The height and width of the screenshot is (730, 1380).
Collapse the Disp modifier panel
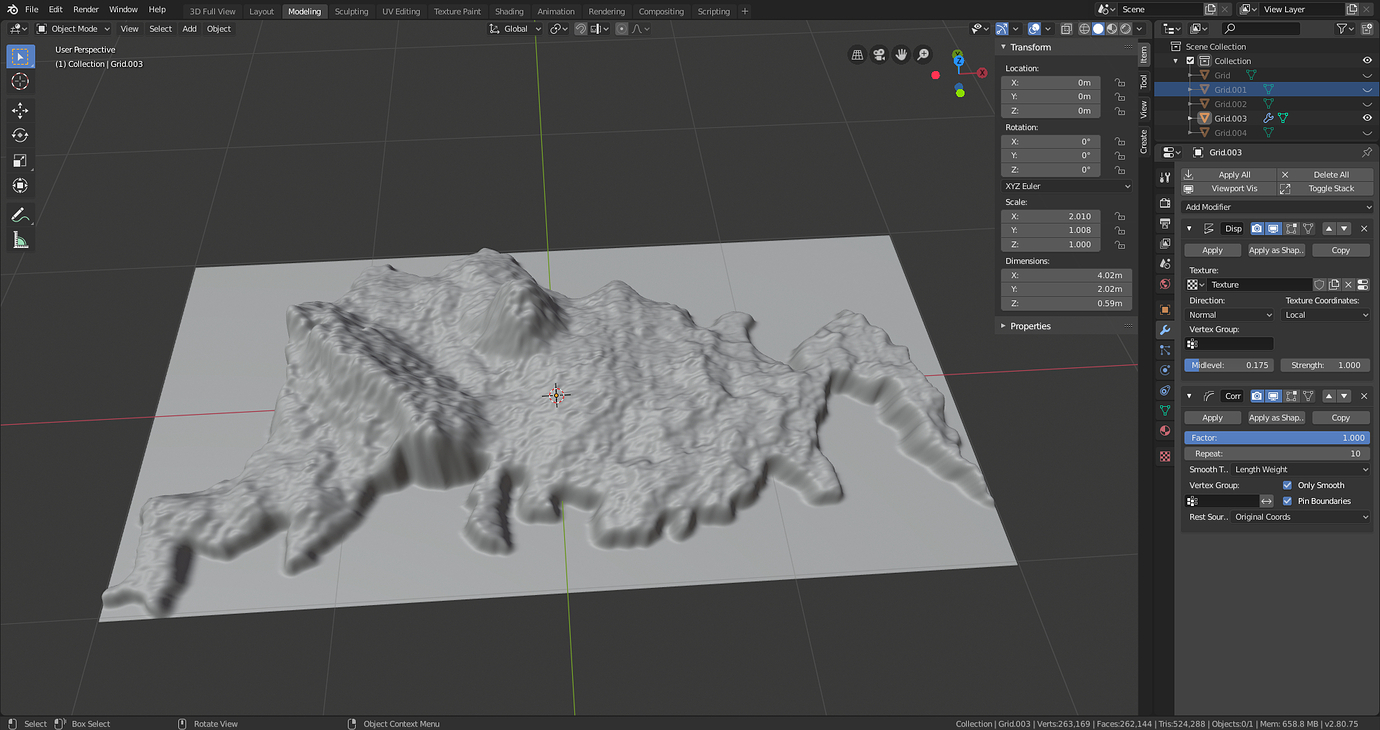1189,228
